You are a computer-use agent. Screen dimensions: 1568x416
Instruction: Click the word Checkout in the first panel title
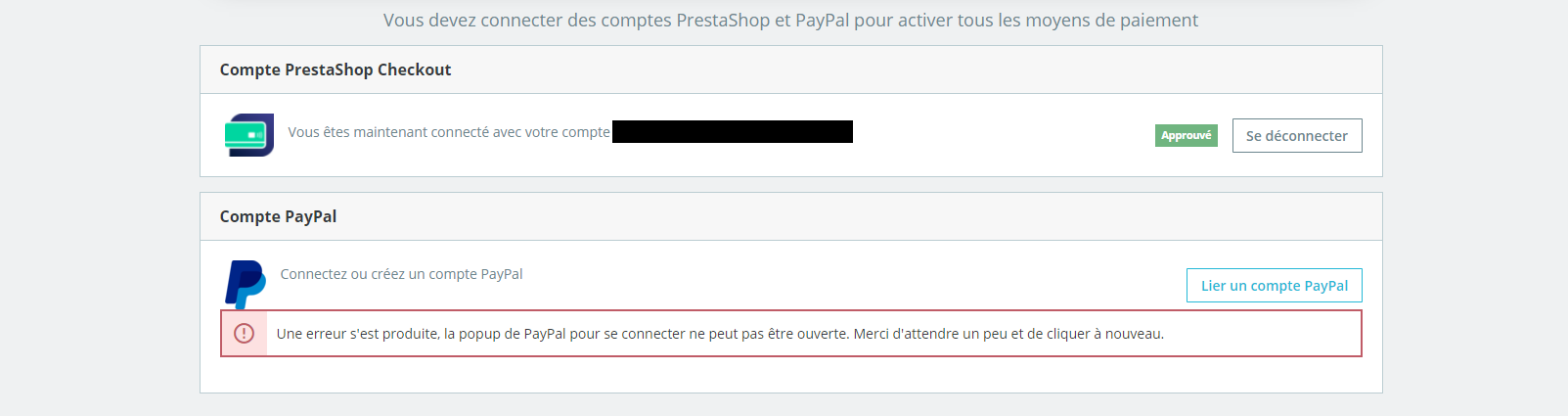(414, 69)
